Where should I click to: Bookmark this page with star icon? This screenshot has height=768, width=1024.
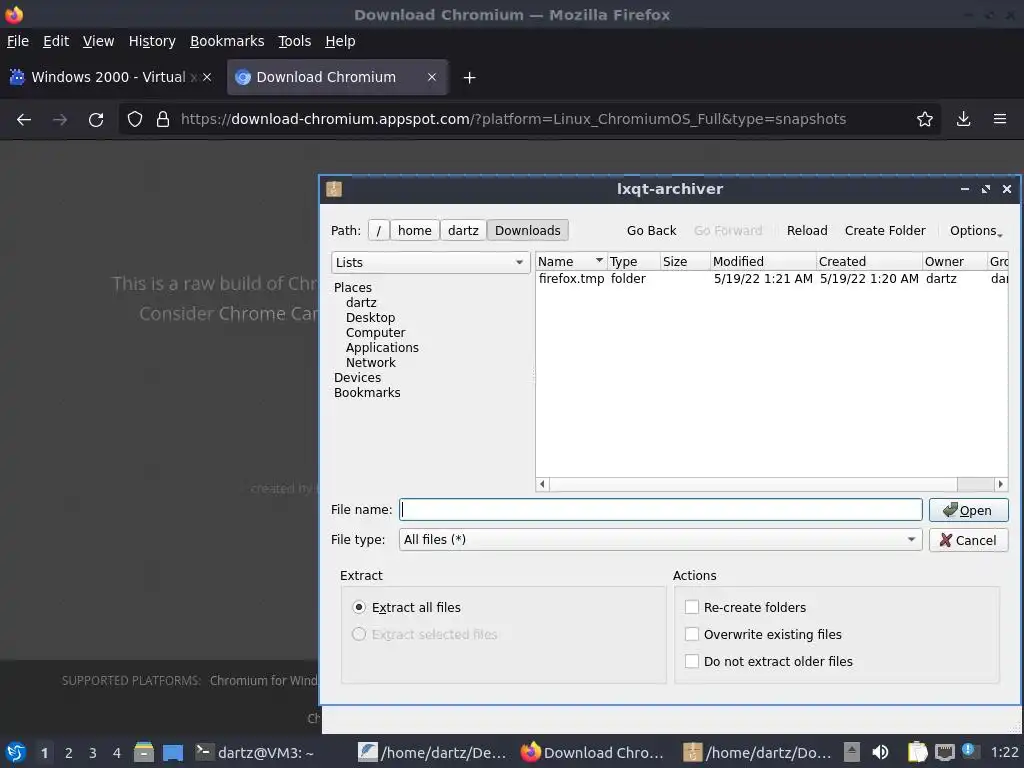[925, 120]
